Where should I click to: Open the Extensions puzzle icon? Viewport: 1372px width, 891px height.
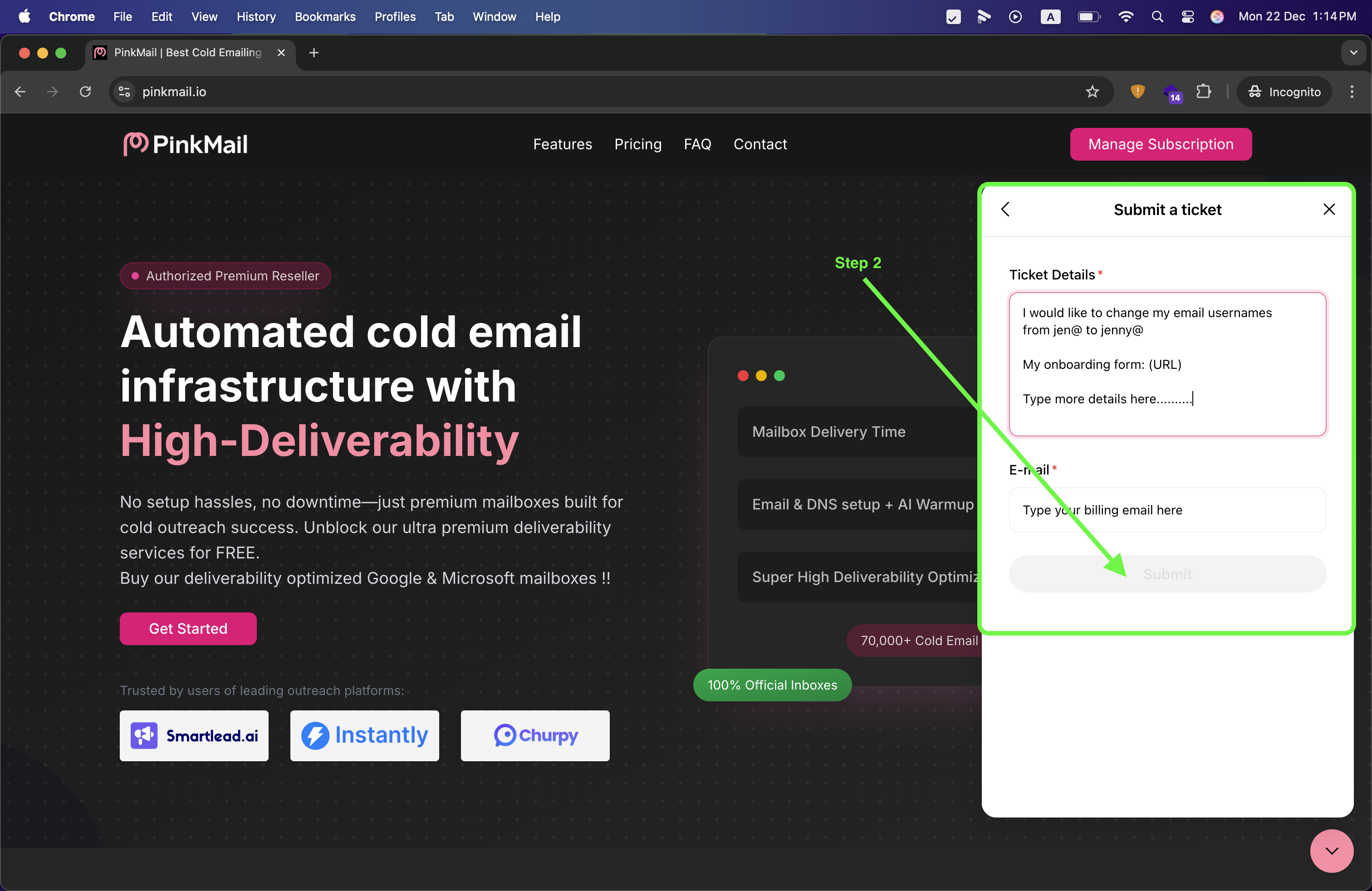(1204, 92)
